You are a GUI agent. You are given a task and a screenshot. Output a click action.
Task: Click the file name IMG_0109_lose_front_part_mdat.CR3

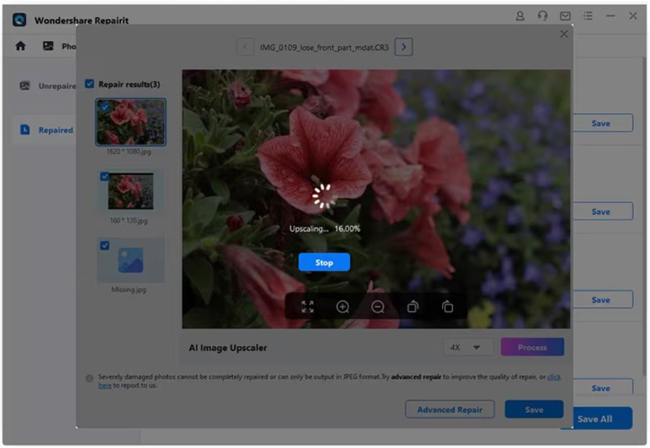324,47
